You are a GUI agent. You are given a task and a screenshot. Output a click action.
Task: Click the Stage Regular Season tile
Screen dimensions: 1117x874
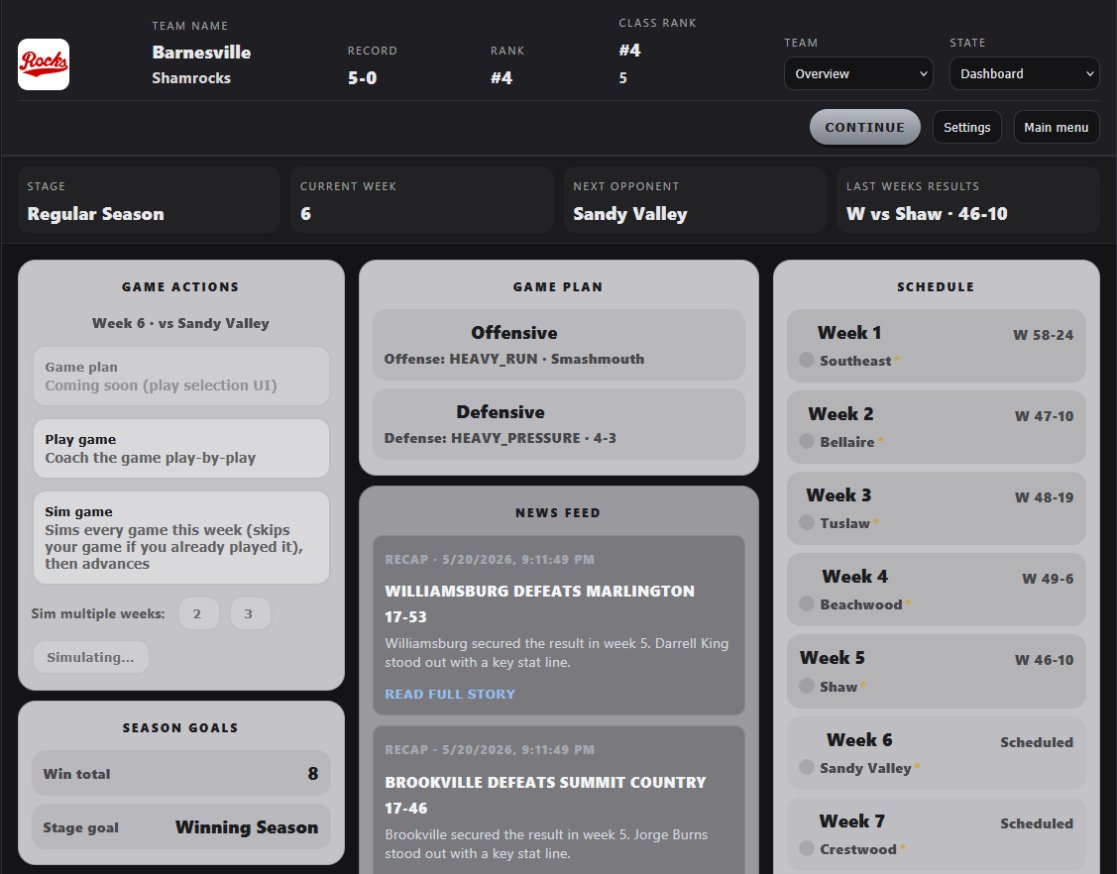pyautogui.click(x=149, y=200)
